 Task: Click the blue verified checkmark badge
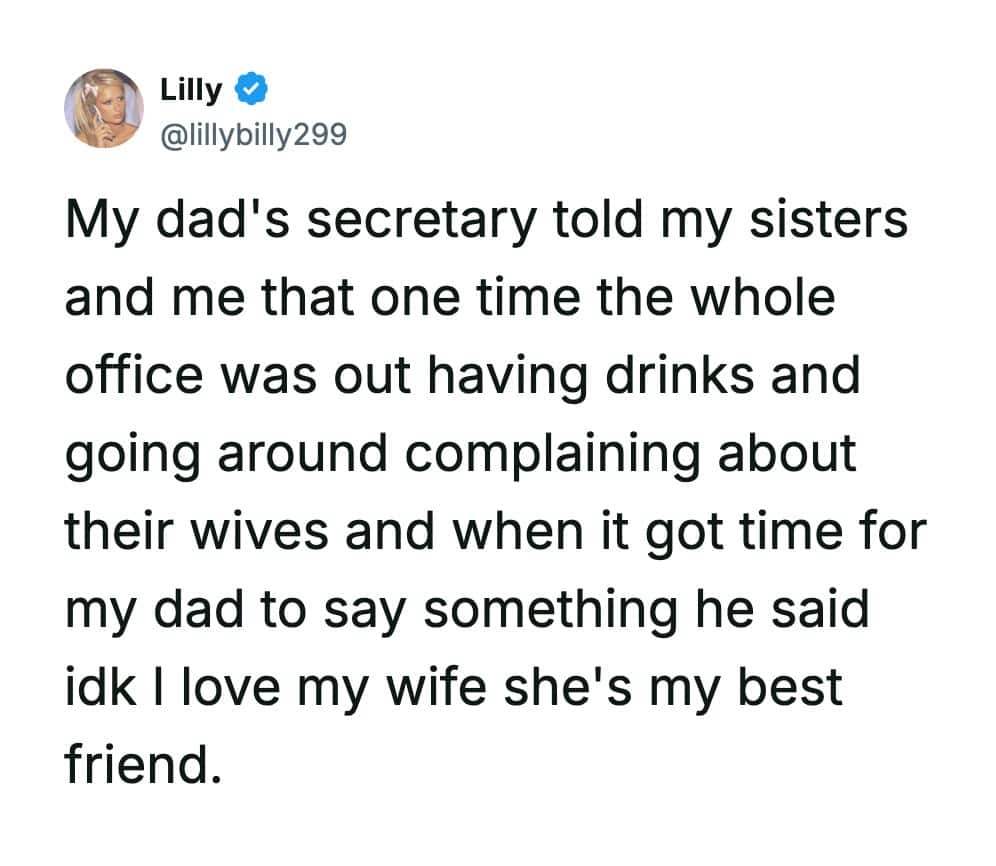click(x=249, y=91)
